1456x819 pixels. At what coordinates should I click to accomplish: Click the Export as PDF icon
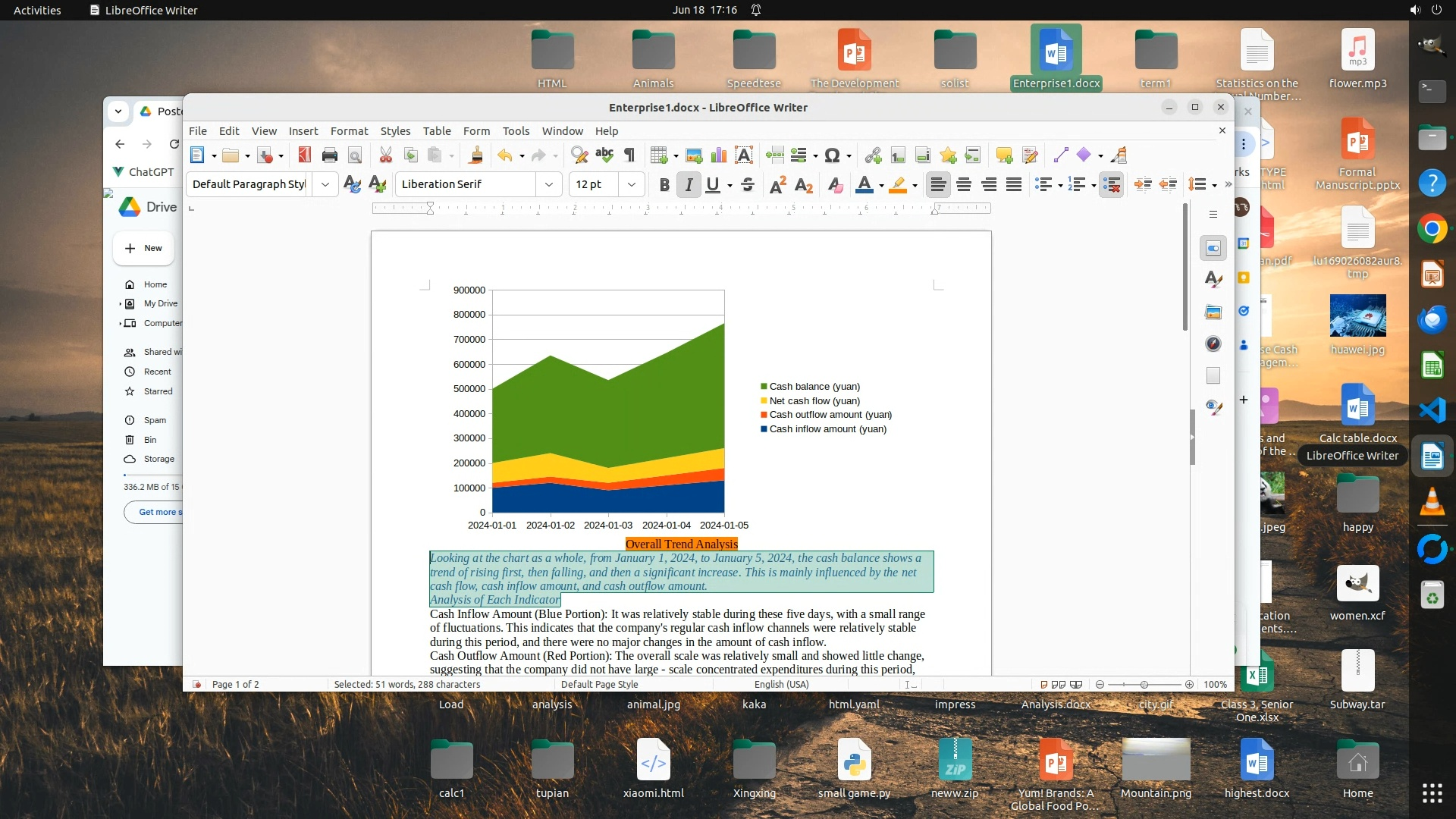tap(304, 155)
